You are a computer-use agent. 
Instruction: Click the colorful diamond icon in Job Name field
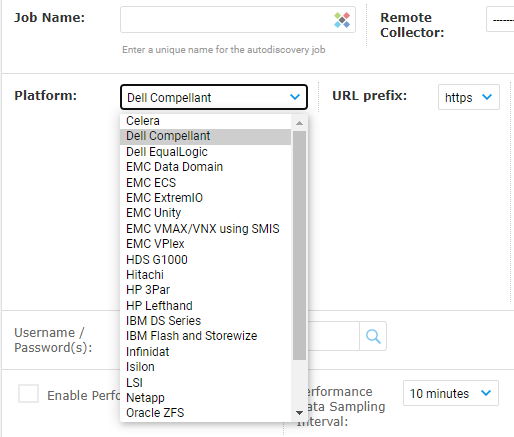point(342,20)
